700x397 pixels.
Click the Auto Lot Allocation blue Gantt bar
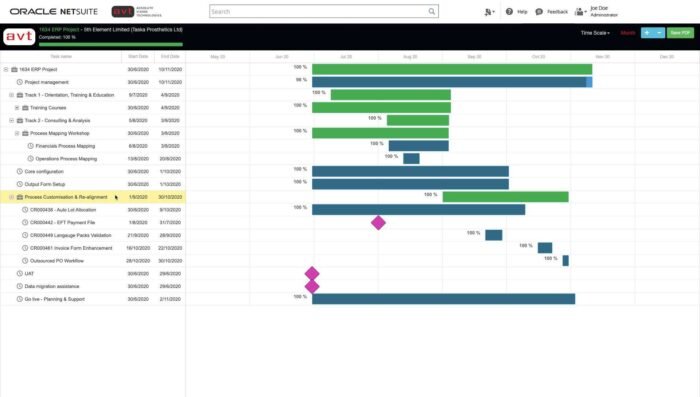[418, 209]
